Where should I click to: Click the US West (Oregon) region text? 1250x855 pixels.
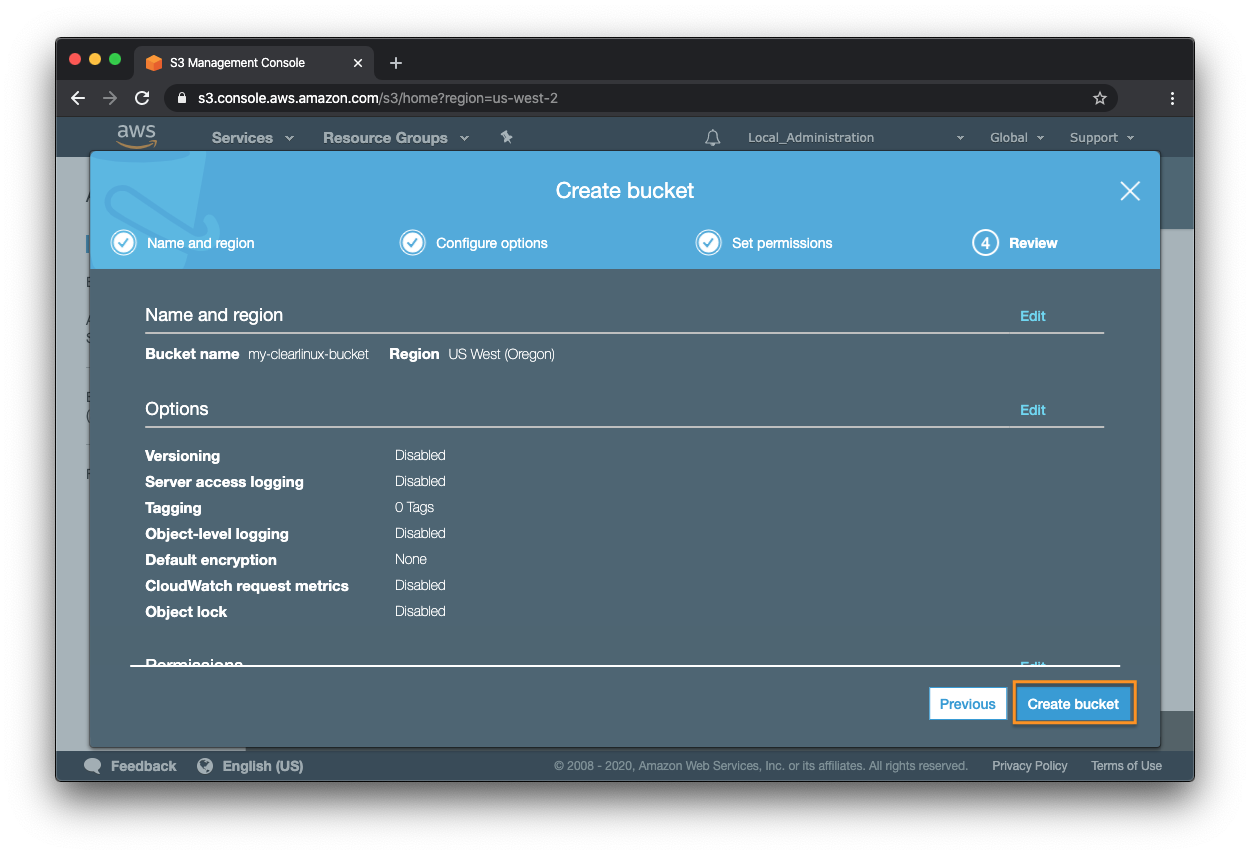(x=501, y=354)
